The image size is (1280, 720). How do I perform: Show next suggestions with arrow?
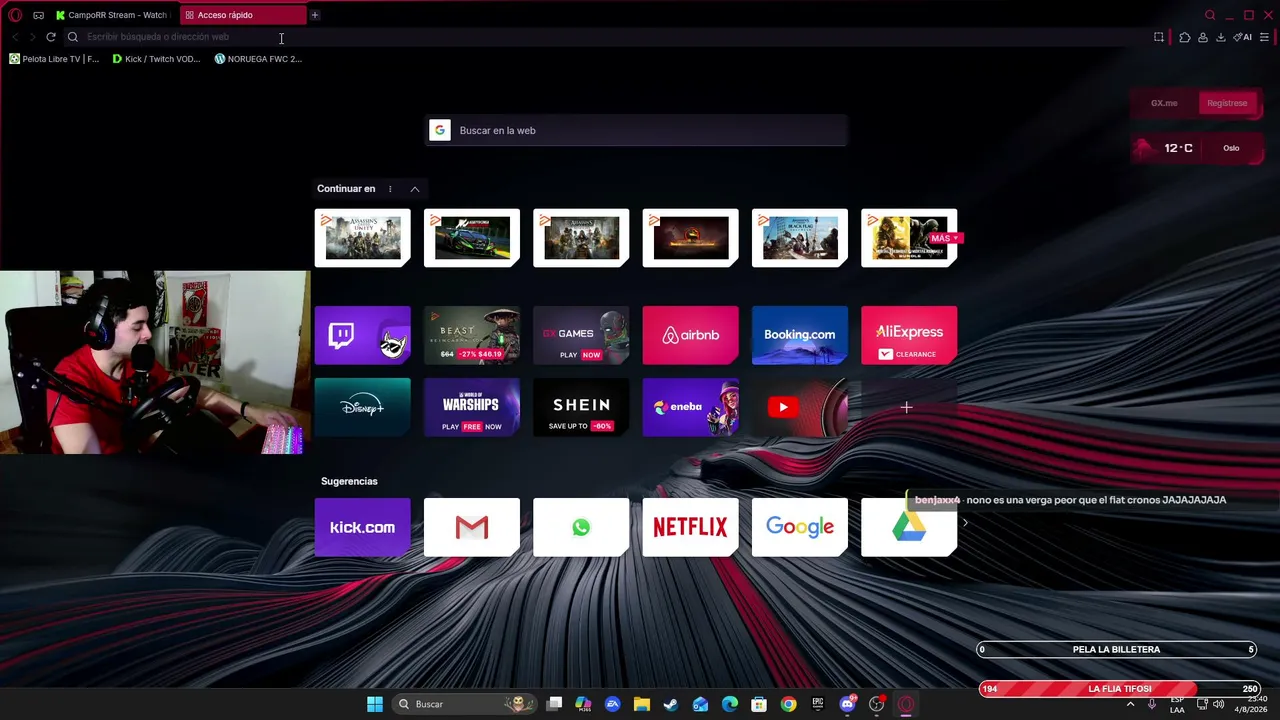(x=965, y=523)
